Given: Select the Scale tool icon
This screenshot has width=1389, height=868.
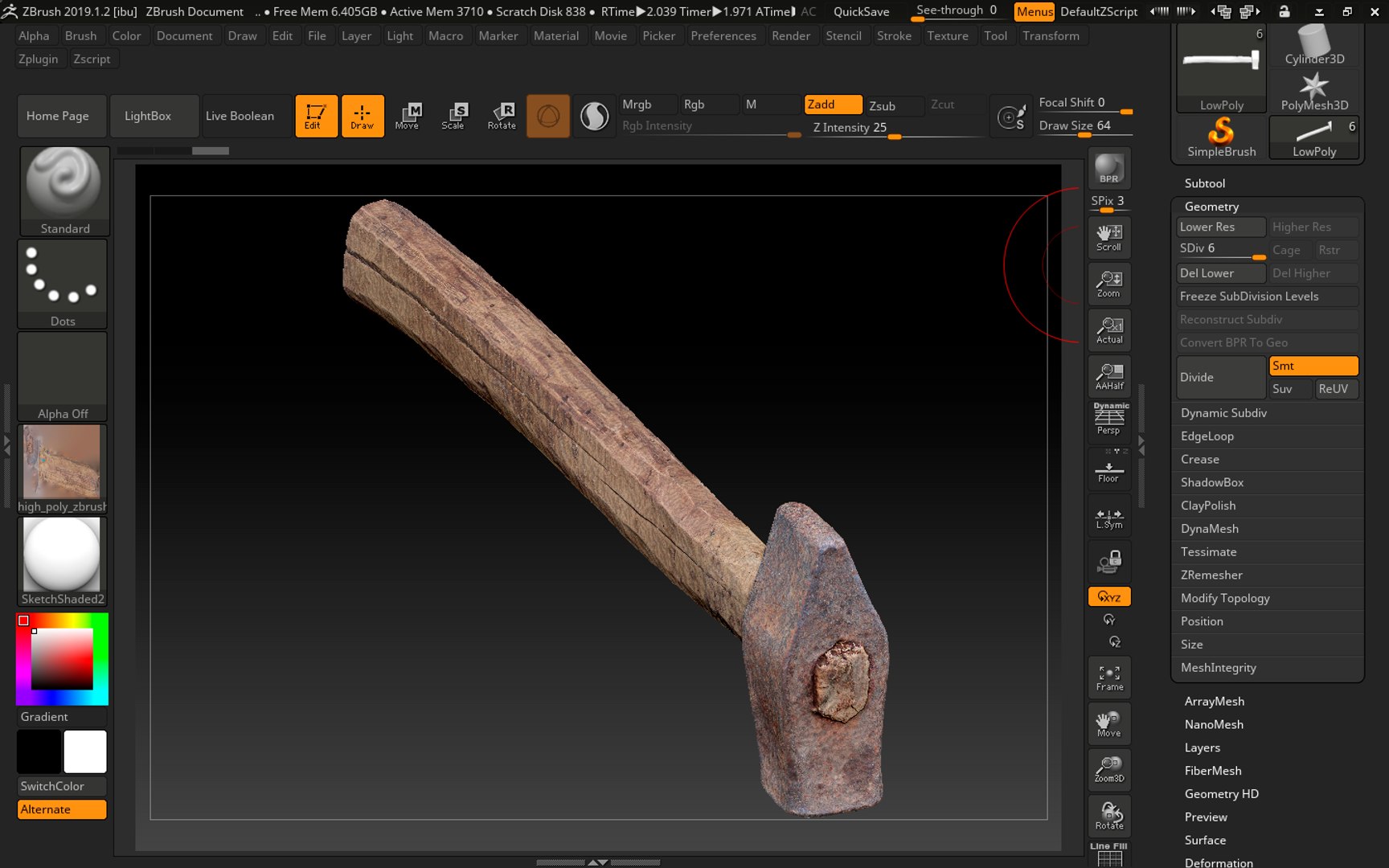Looking at the screenshot, I should coord(453,116).
